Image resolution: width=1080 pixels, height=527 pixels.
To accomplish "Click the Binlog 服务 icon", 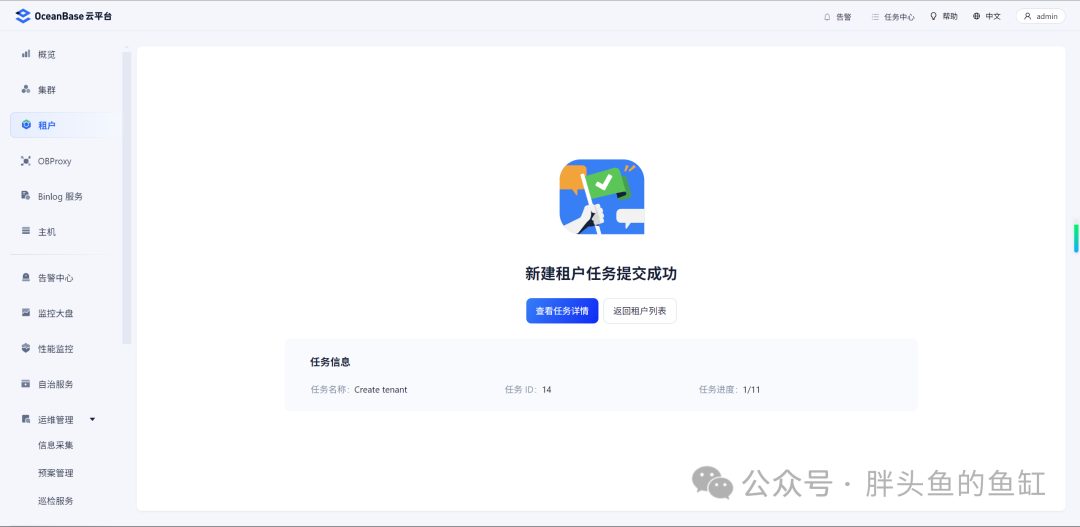I will tap(26, 196).
